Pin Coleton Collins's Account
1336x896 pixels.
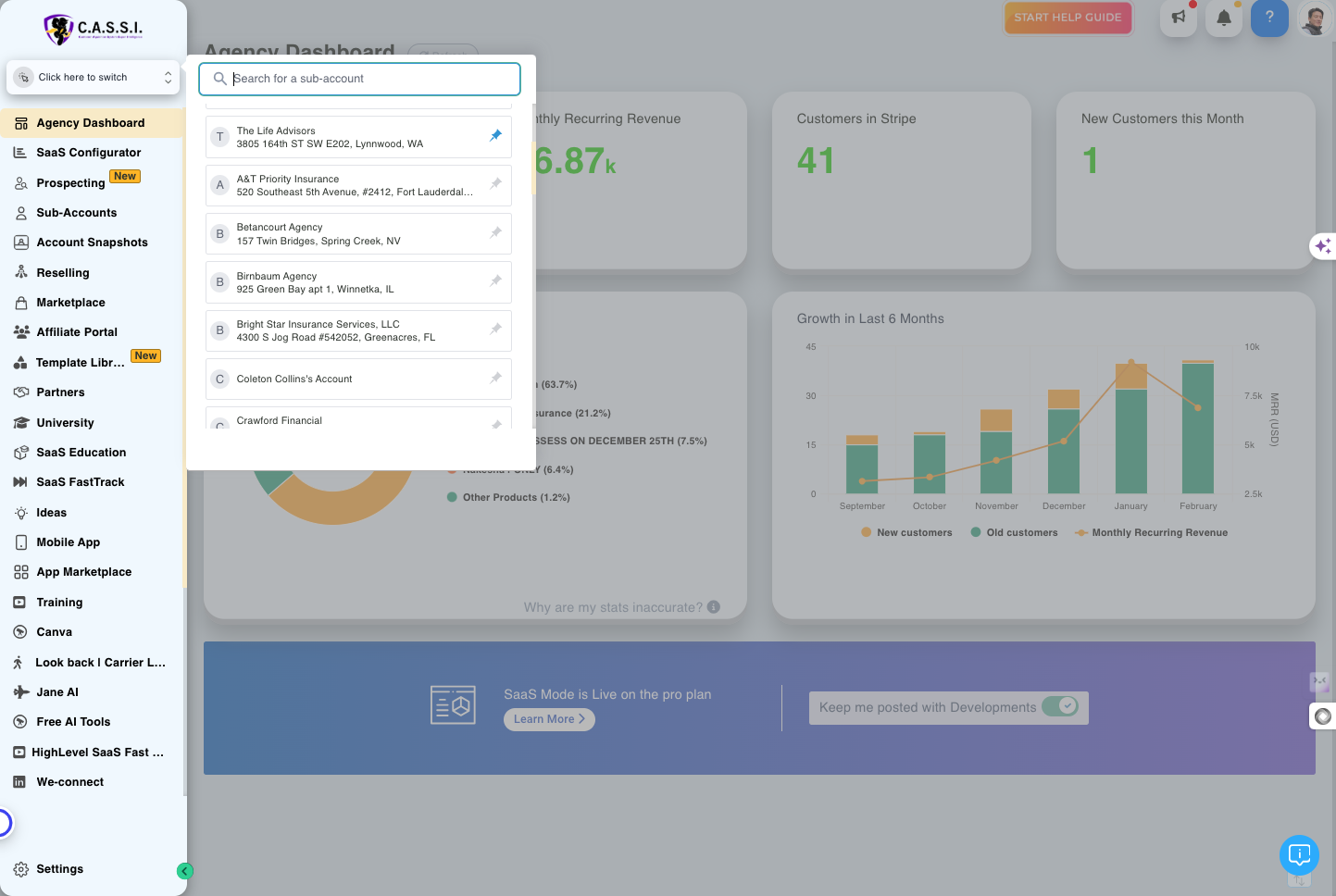pos(495,378)
